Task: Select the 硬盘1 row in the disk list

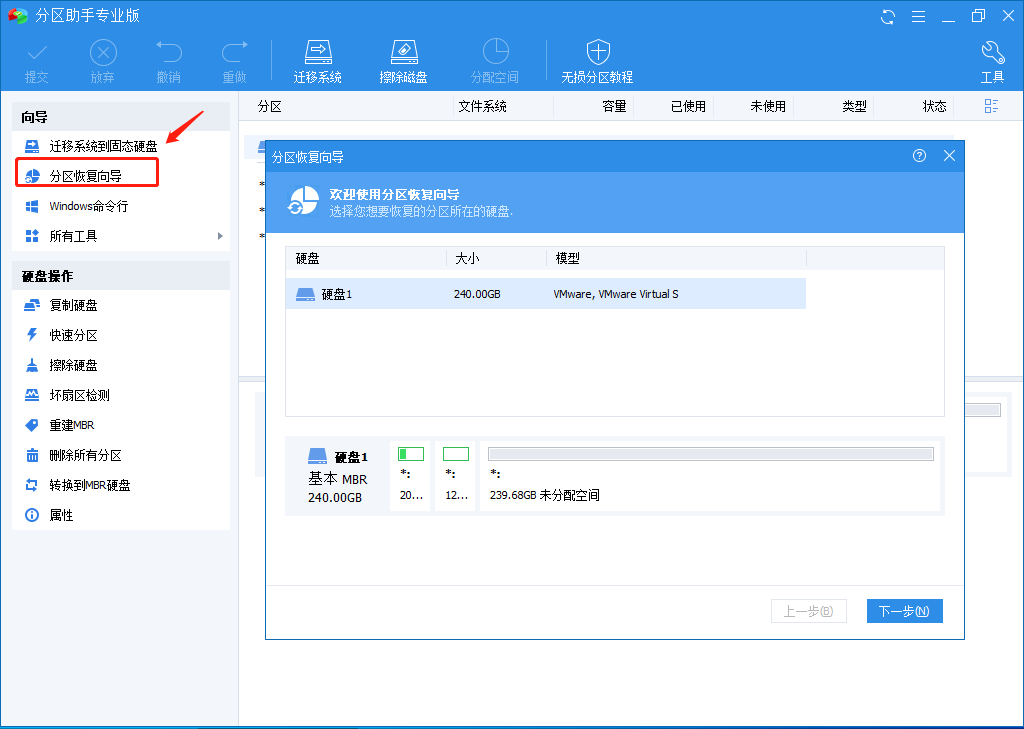Action: click(x=545, y=294)
